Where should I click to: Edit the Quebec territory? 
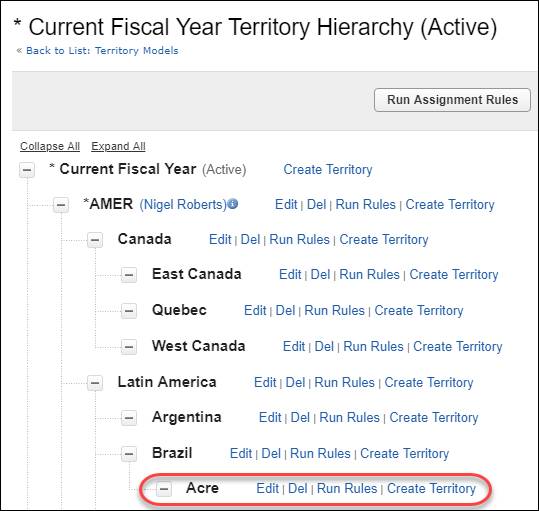[x=255, y=310]
